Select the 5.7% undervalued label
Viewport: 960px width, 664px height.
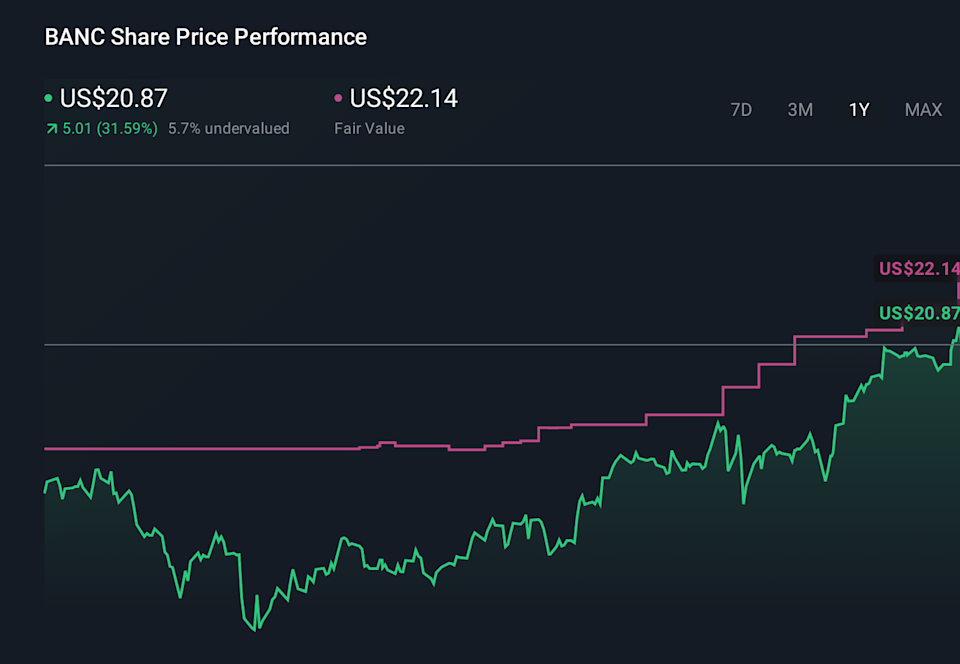pos(228,128)
